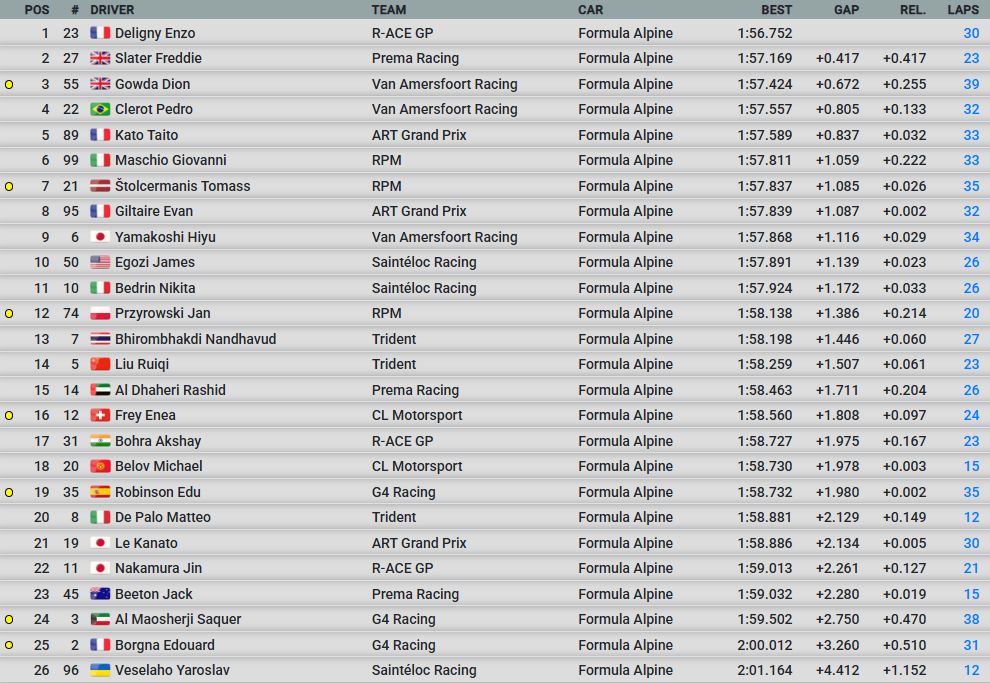Click the Japanese flag next to Yamakoshi Hiyu

[100, 237]
